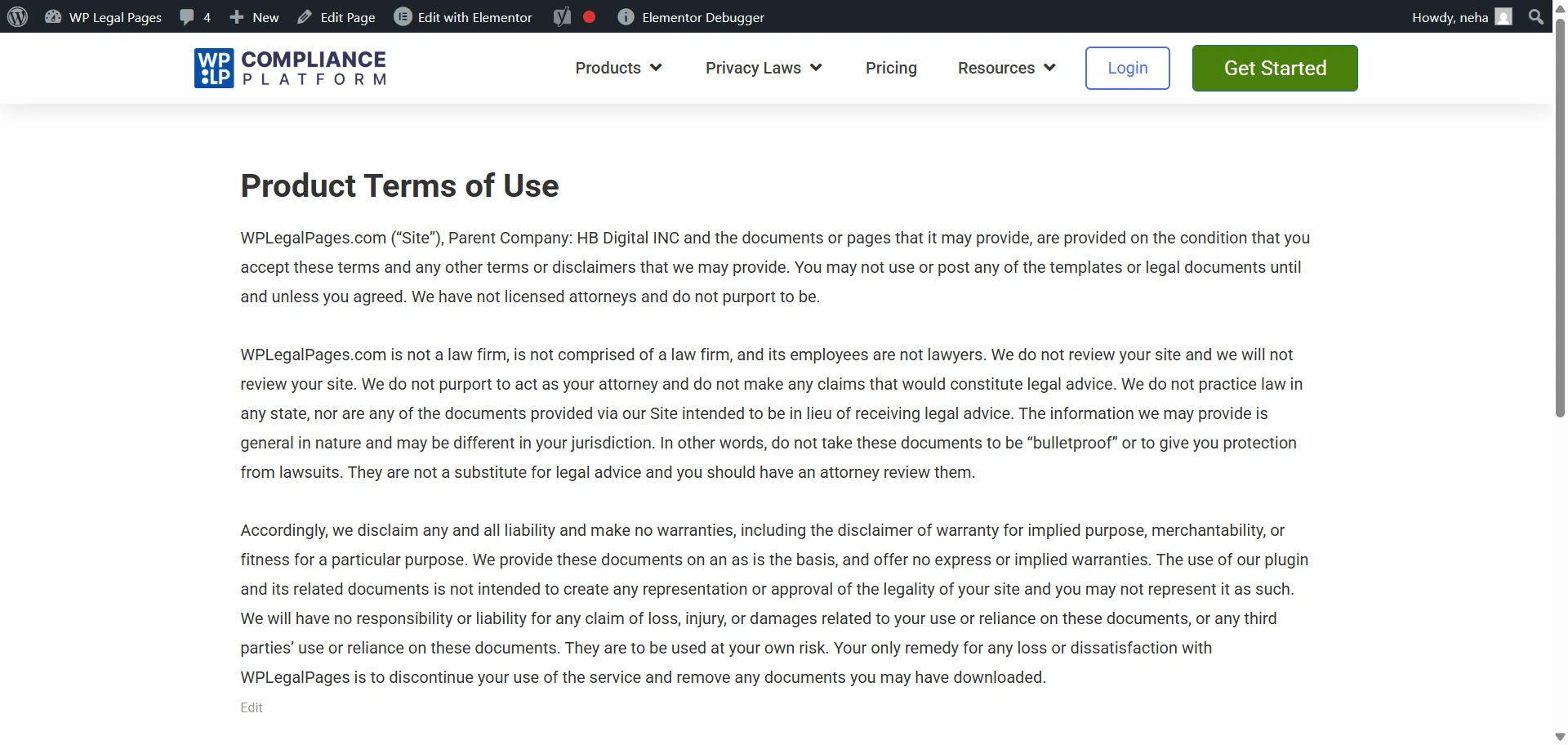This screenshot has width=1568, height=745.
Task: Click the Login button
Action: point(1127,68)
